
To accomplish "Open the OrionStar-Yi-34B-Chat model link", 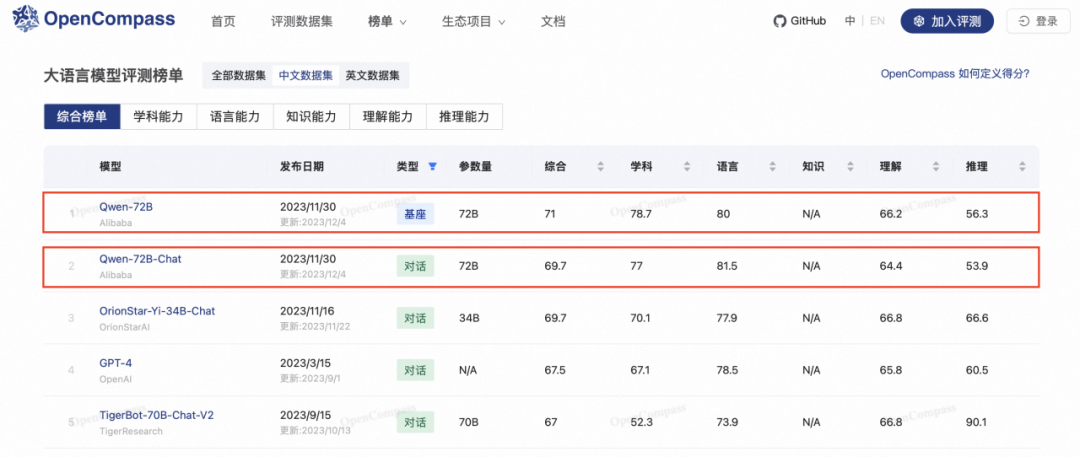I will (x=157, y=311).
